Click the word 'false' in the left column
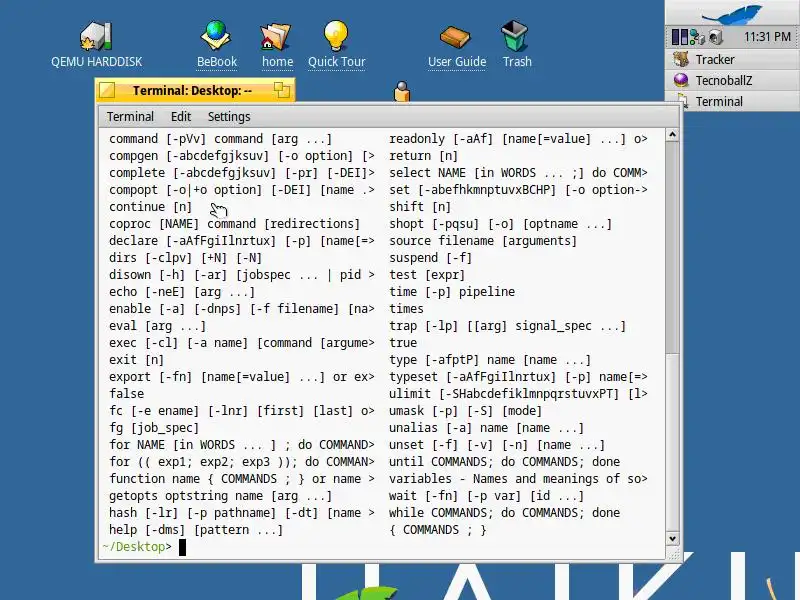 point(127,394)
